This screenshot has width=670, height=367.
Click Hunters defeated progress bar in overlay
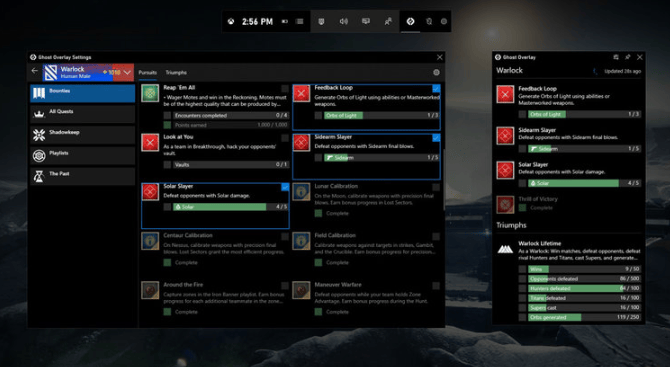tap(584, 288)
